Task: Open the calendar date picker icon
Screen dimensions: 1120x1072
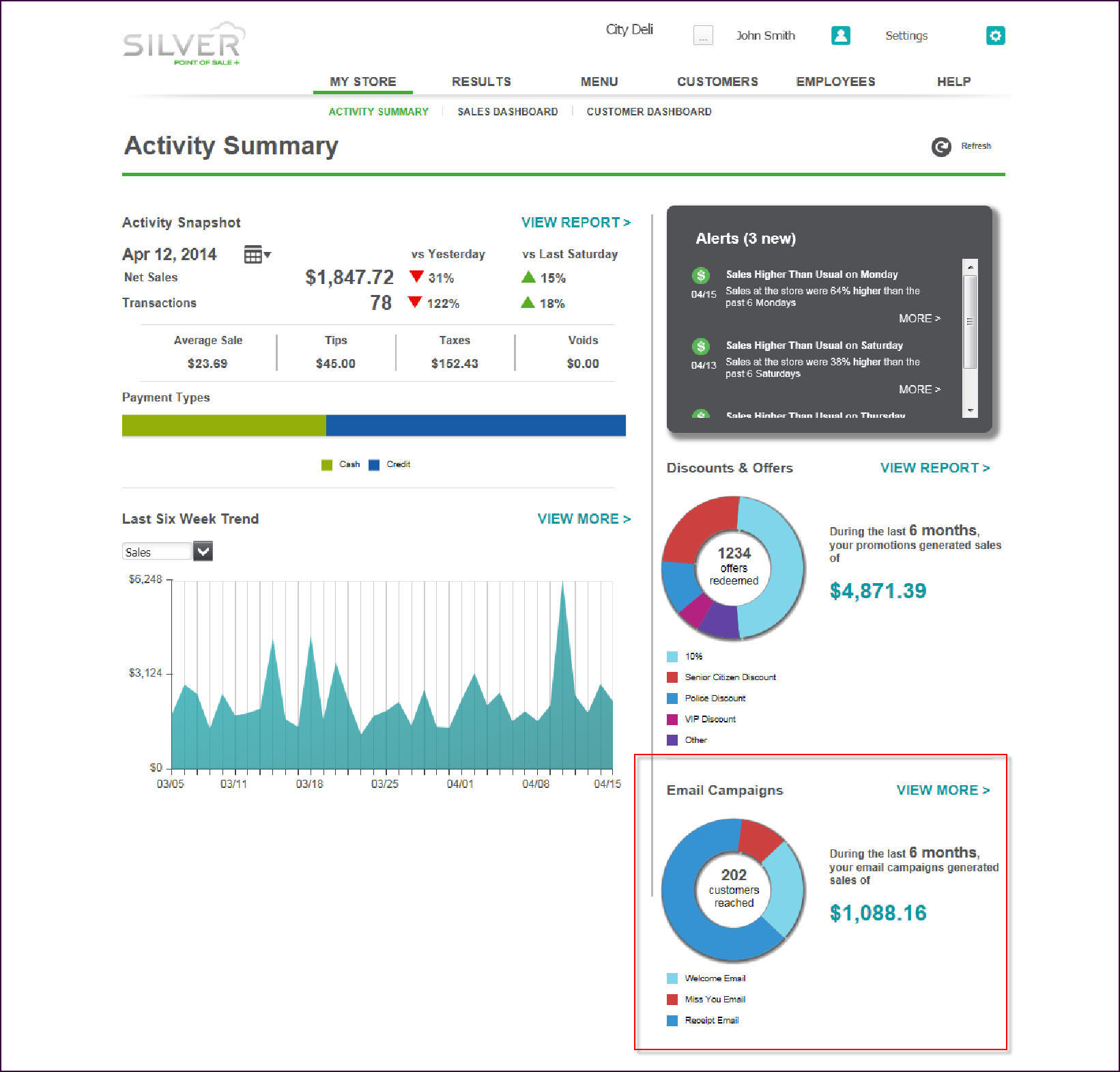Action: [x=257, y=255]
